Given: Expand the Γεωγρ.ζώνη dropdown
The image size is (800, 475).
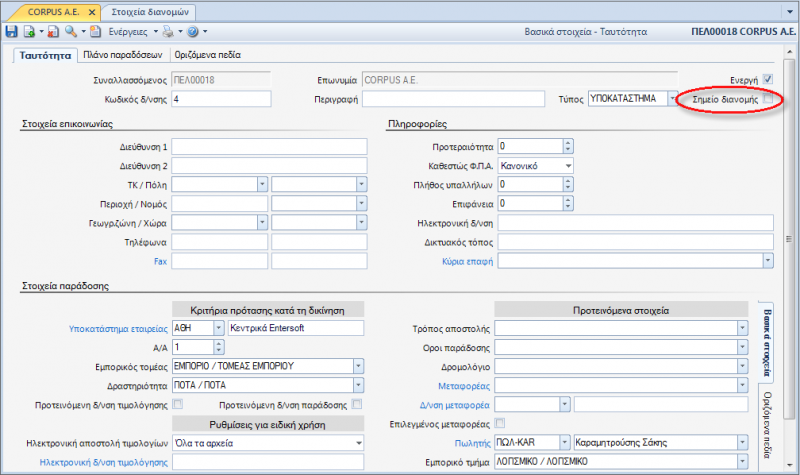Looking at the screenshot, I should (262, 222).
